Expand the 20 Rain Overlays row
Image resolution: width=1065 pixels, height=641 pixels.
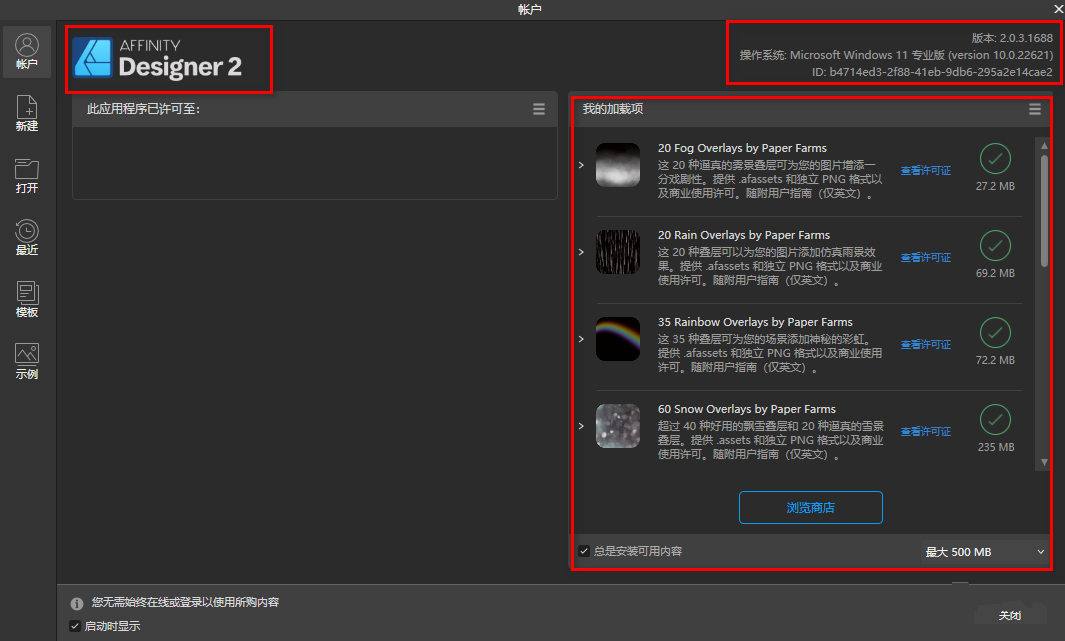581,252
